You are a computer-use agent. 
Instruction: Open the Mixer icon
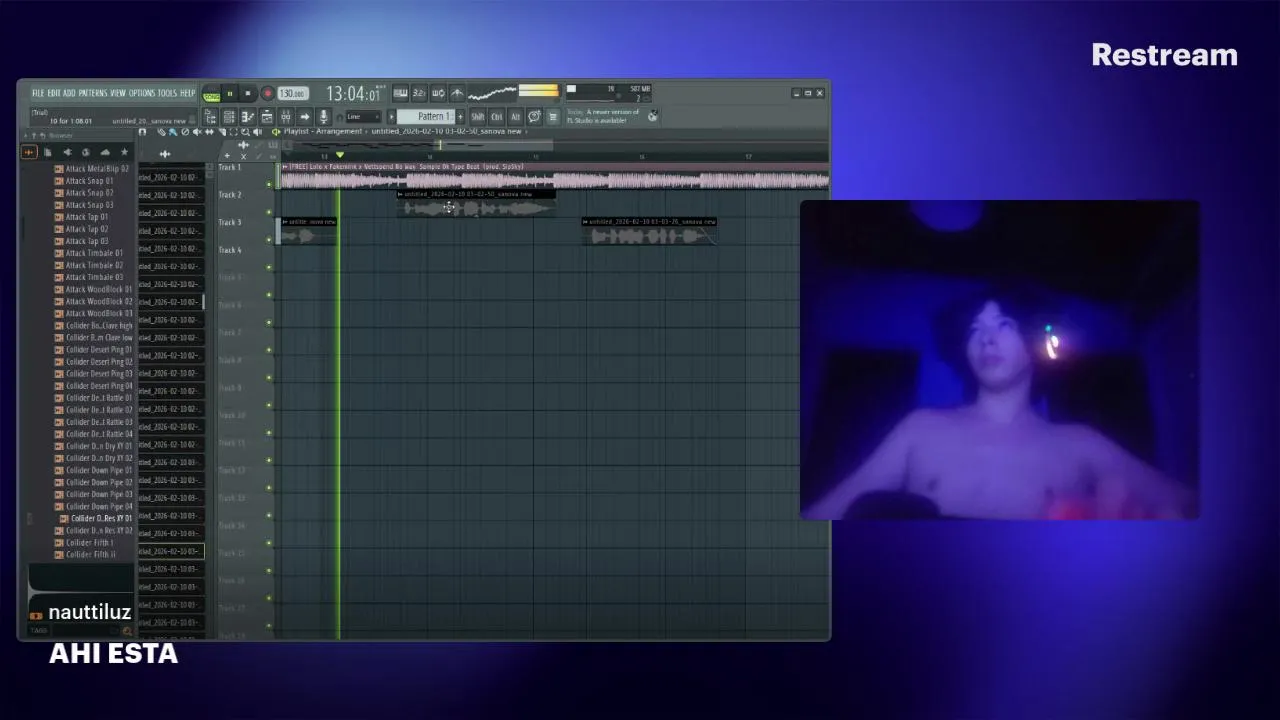click(x=286, y=117)
